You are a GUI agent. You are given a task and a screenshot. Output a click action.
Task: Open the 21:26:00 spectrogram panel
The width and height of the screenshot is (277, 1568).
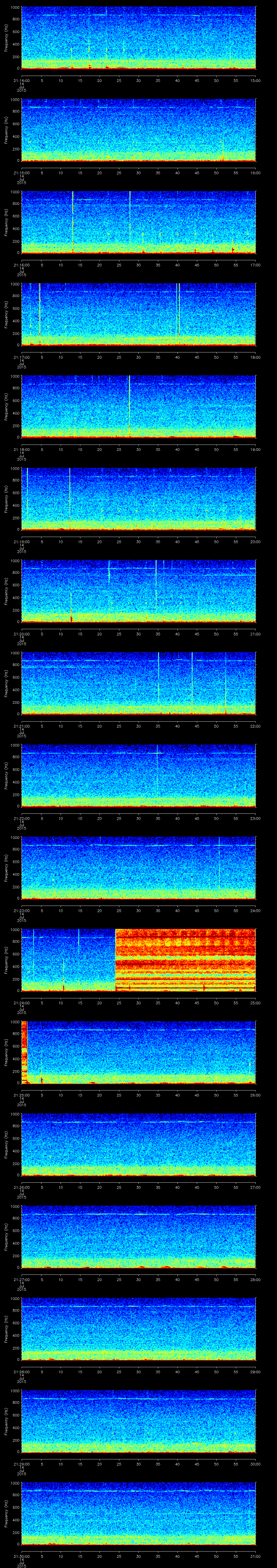pos(138,1145)
